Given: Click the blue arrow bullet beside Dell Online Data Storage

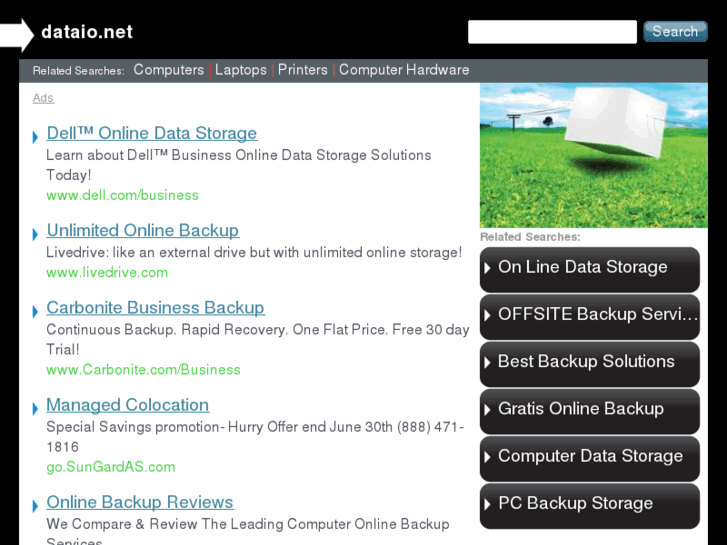Looking at the screenshot, I should coord(35,137).
